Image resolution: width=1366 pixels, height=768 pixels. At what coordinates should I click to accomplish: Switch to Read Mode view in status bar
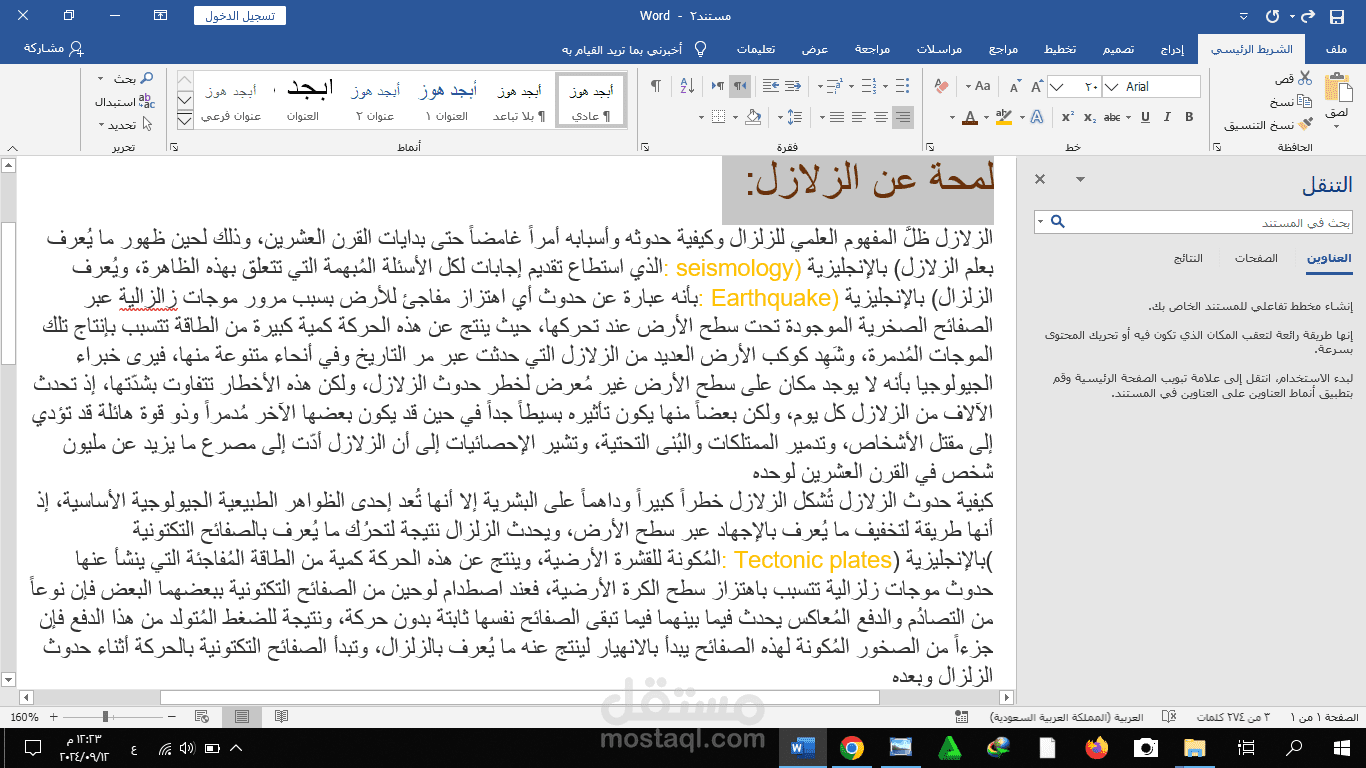coord(281,716)
